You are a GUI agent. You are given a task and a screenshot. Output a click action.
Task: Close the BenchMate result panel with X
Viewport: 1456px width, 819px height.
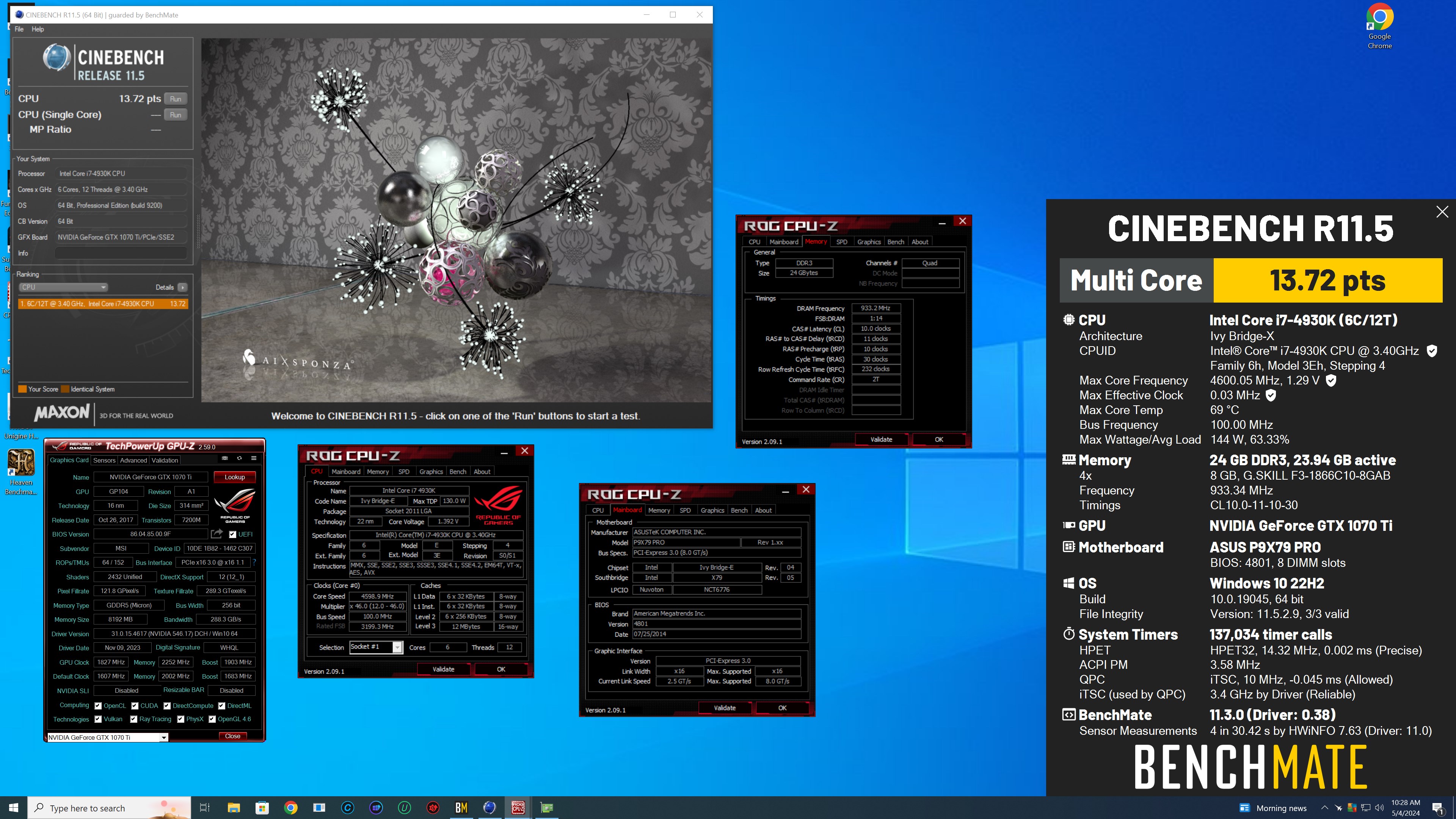point(1442,212)
